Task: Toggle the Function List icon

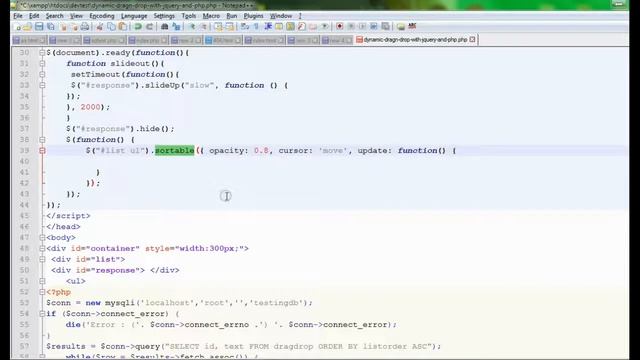Action: point(302,27)
